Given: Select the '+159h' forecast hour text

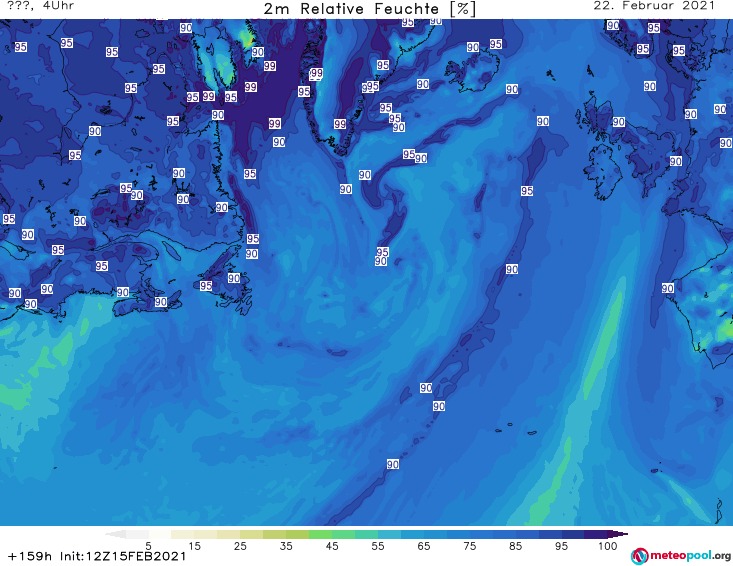Looking at the screenshot, I should pos(30,556).
